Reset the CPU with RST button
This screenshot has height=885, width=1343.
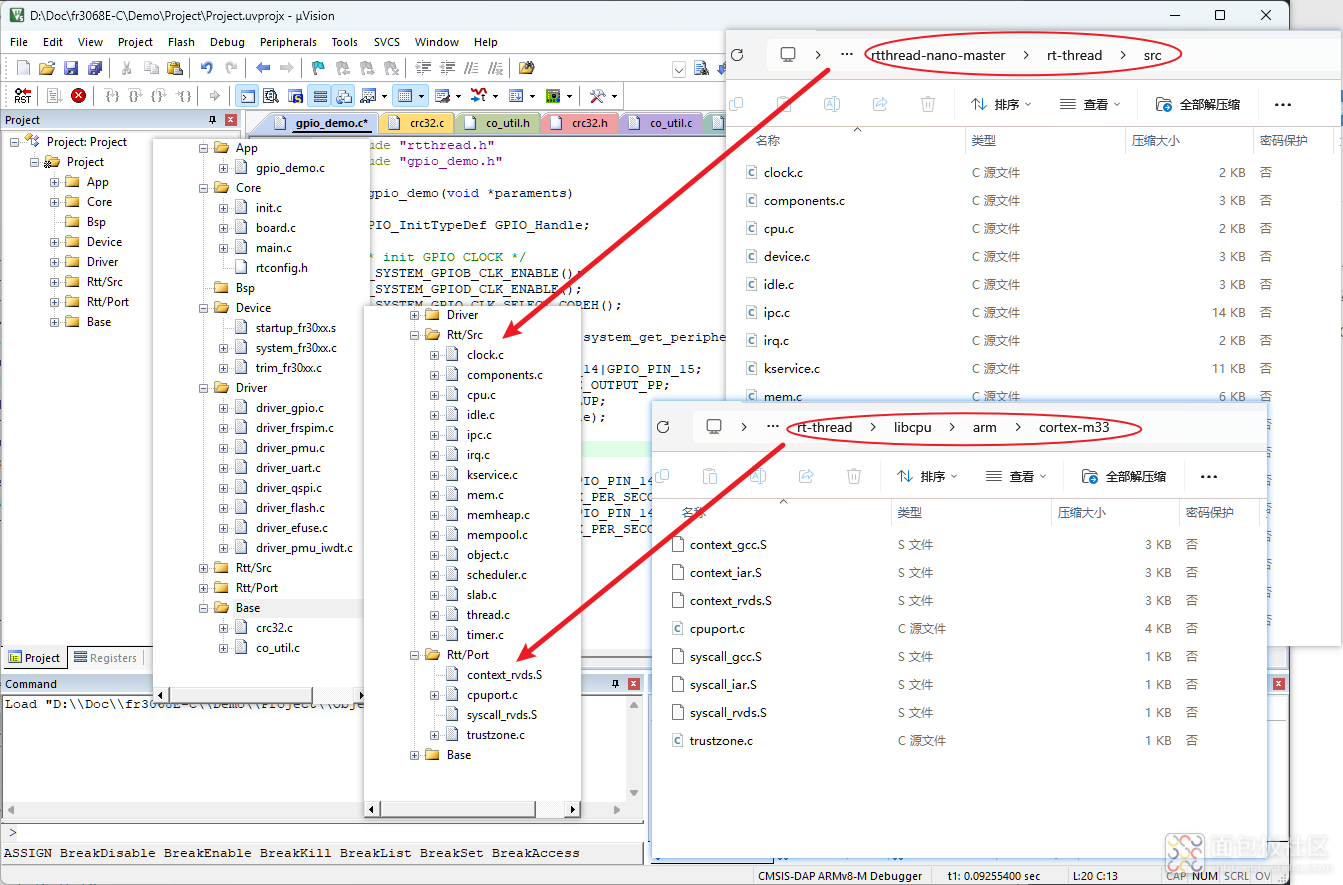(22, 96)
